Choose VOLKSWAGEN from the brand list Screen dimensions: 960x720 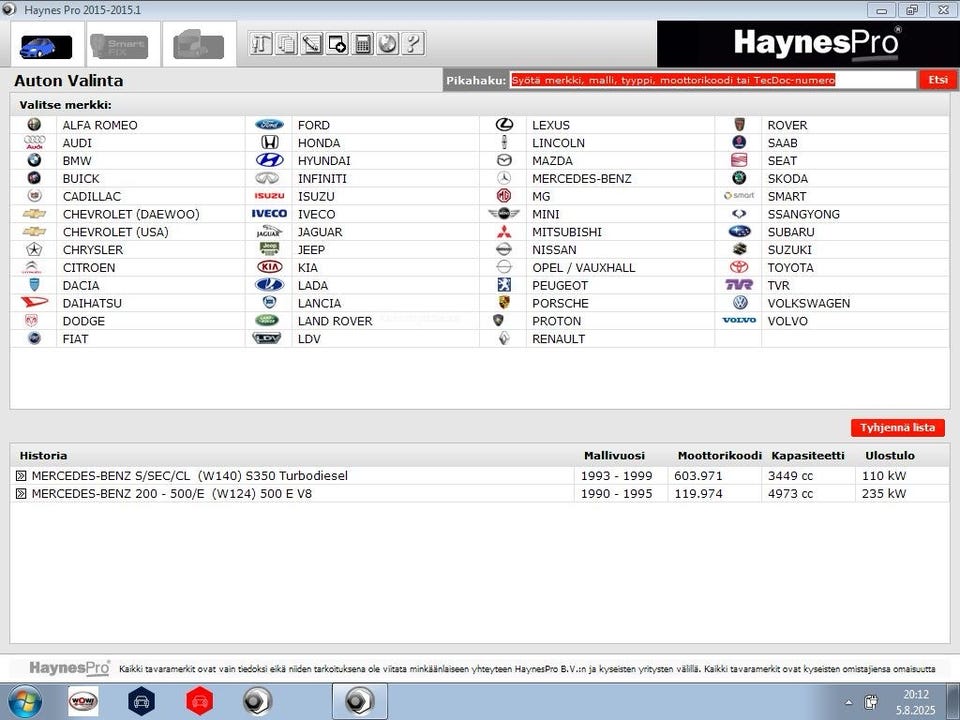click(809, 303)
